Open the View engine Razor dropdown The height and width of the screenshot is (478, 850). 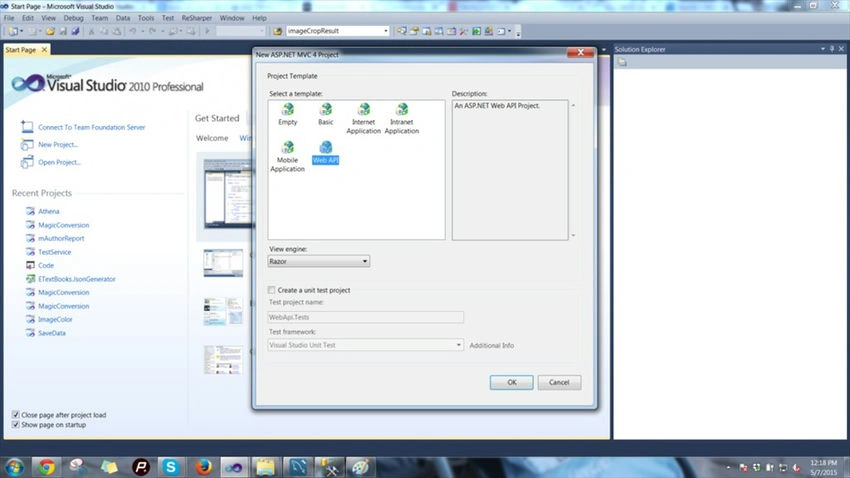pyautogui.click(x=319, y=261)
